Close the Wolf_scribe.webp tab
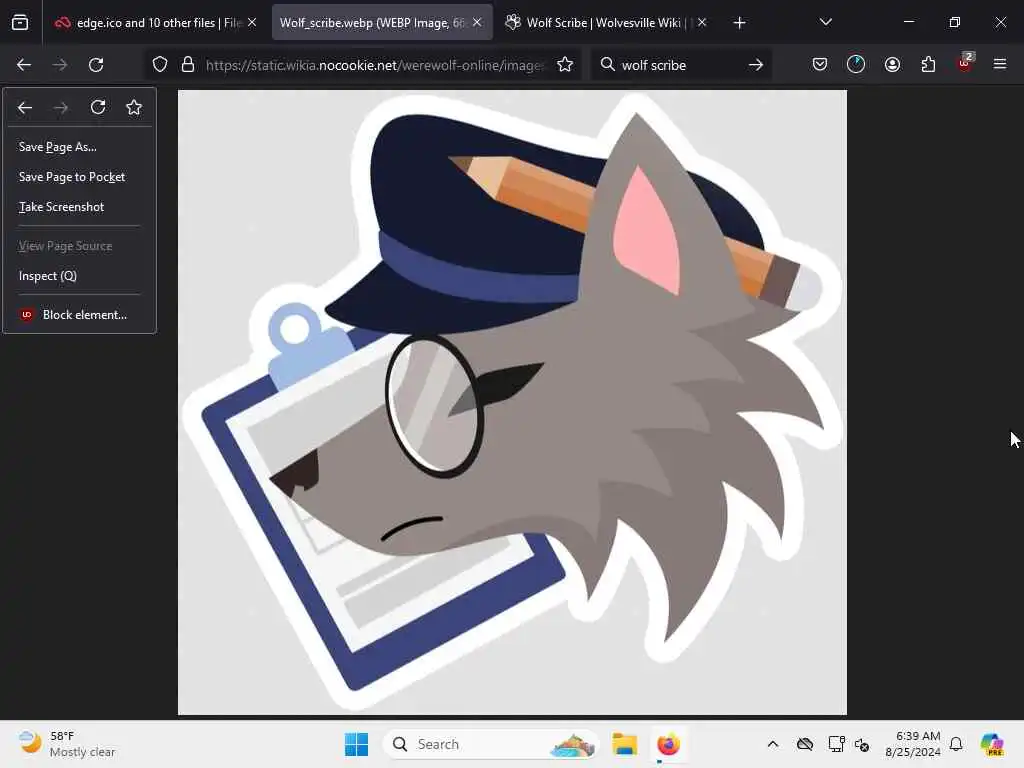 tap(477, 23)
